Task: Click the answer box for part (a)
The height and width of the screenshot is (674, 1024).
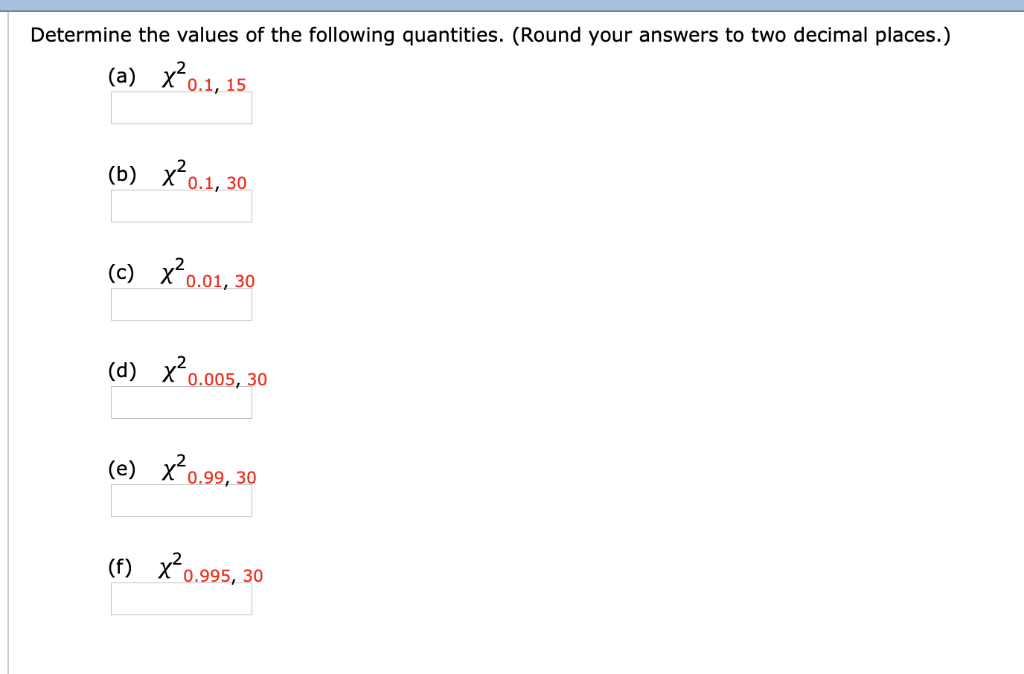Action: tap(181, 109)
